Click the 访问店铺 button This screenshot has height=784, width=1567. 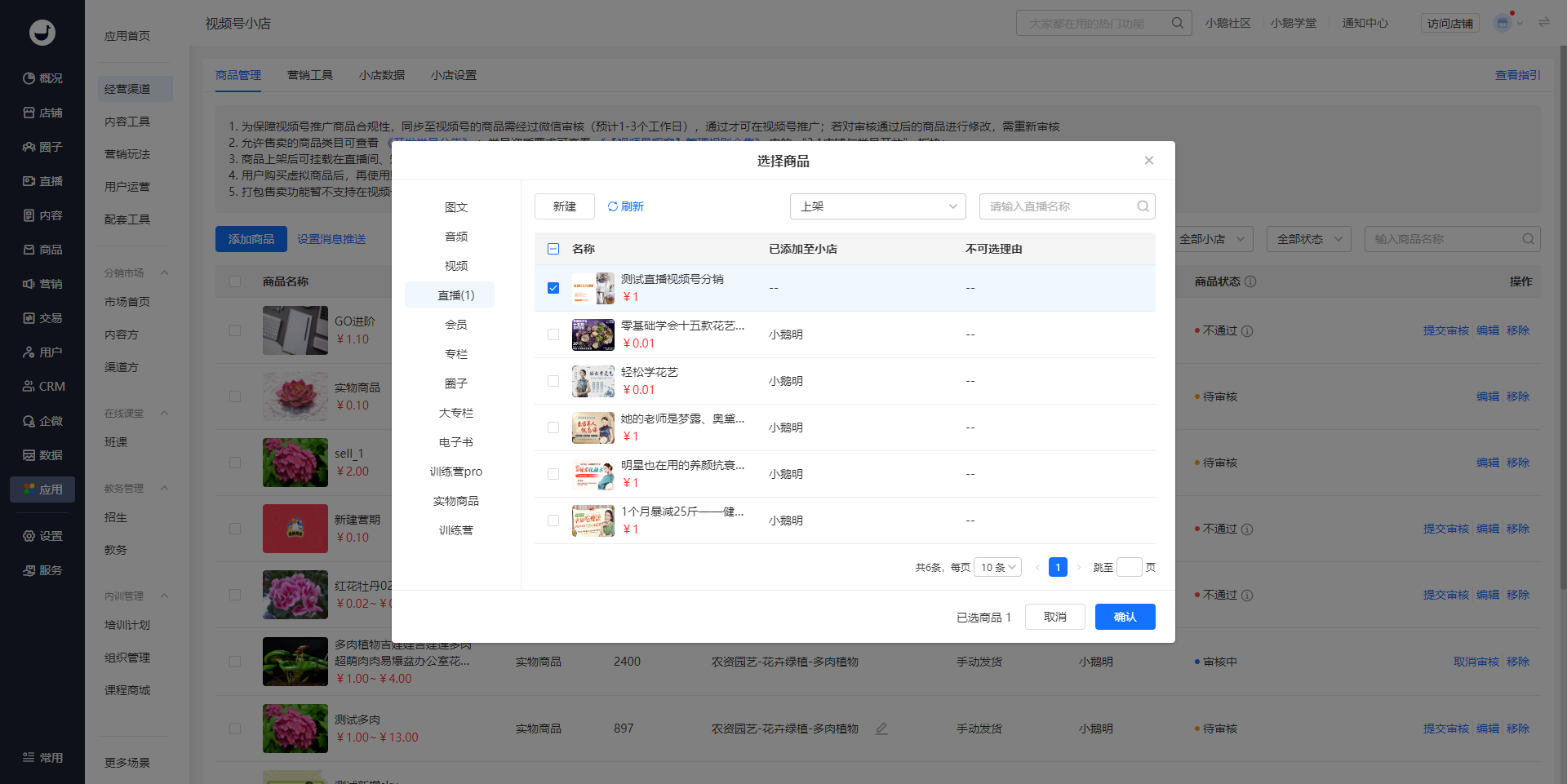coord(1450,24)
